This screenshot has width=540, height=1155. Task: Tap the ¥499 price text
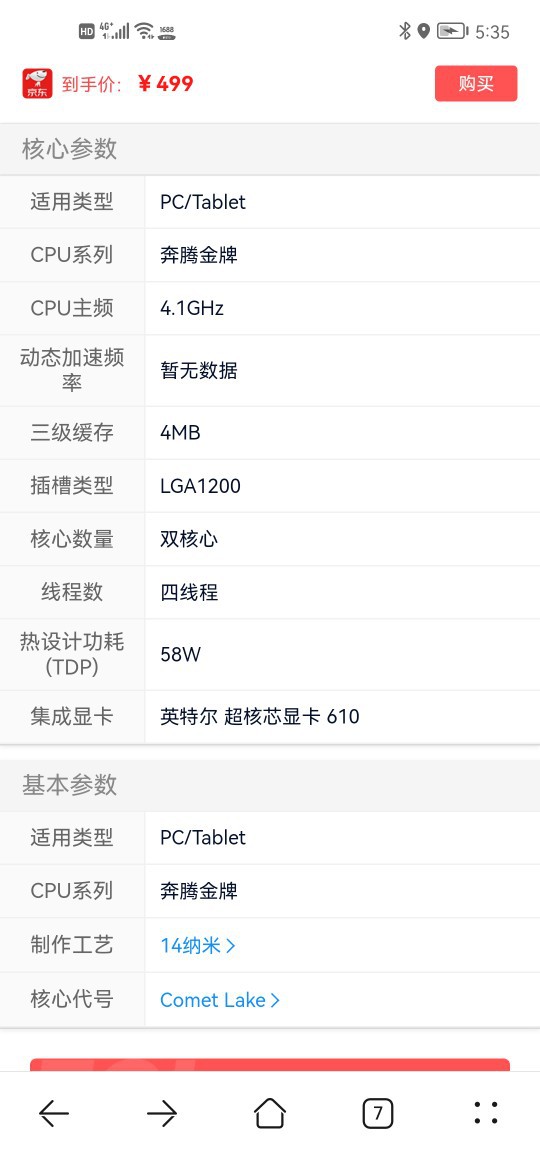click(166, 84)
